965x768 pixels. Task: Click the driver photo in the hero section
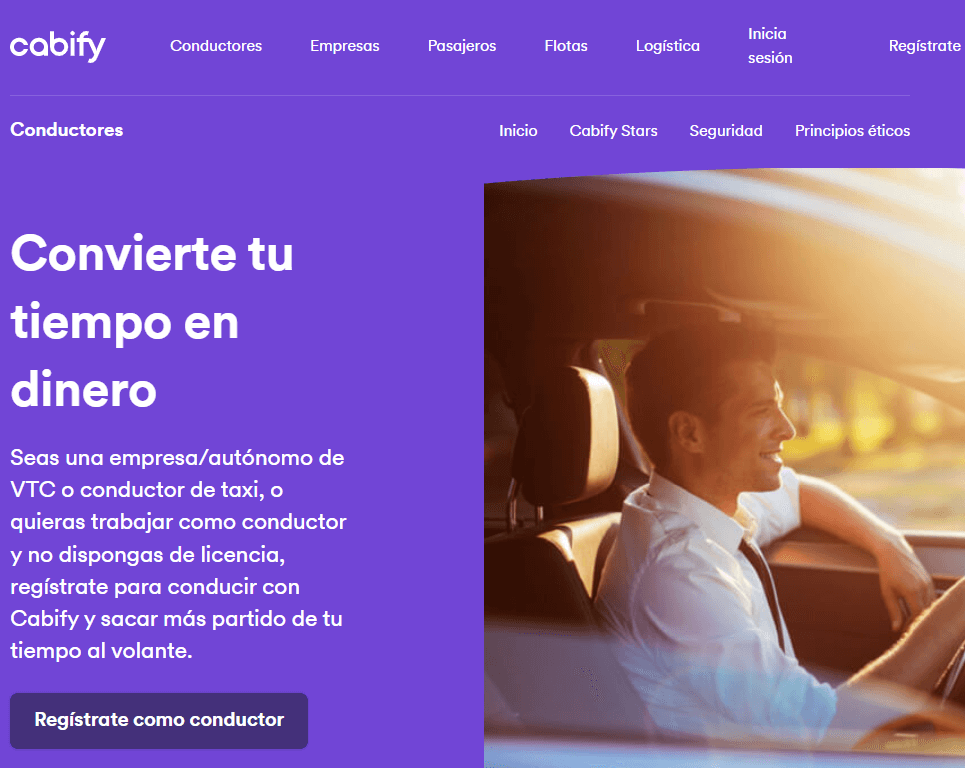coord(724,468)
